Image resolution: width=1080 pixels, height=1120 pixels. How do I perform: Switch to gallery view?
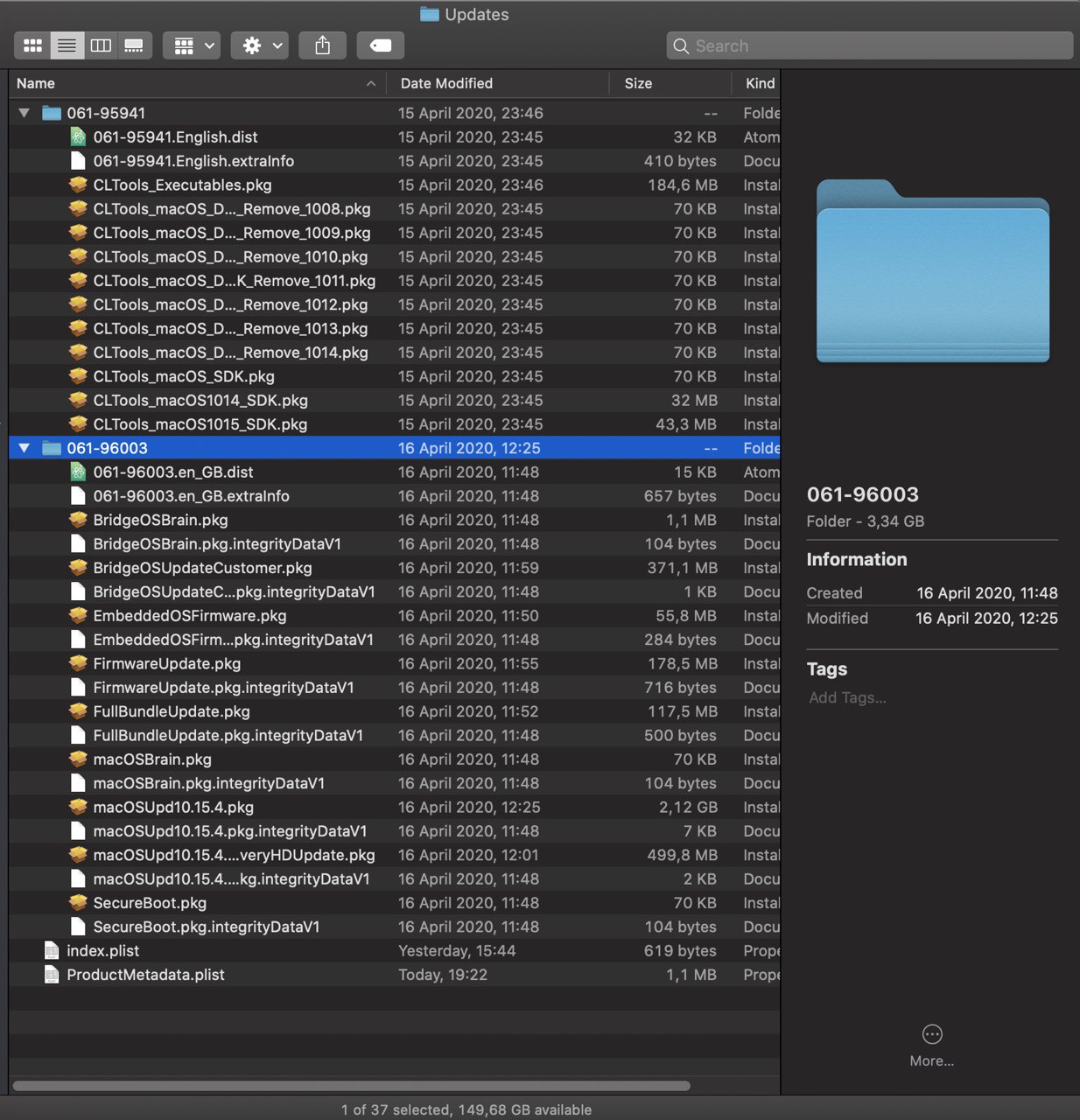(134, 45)
